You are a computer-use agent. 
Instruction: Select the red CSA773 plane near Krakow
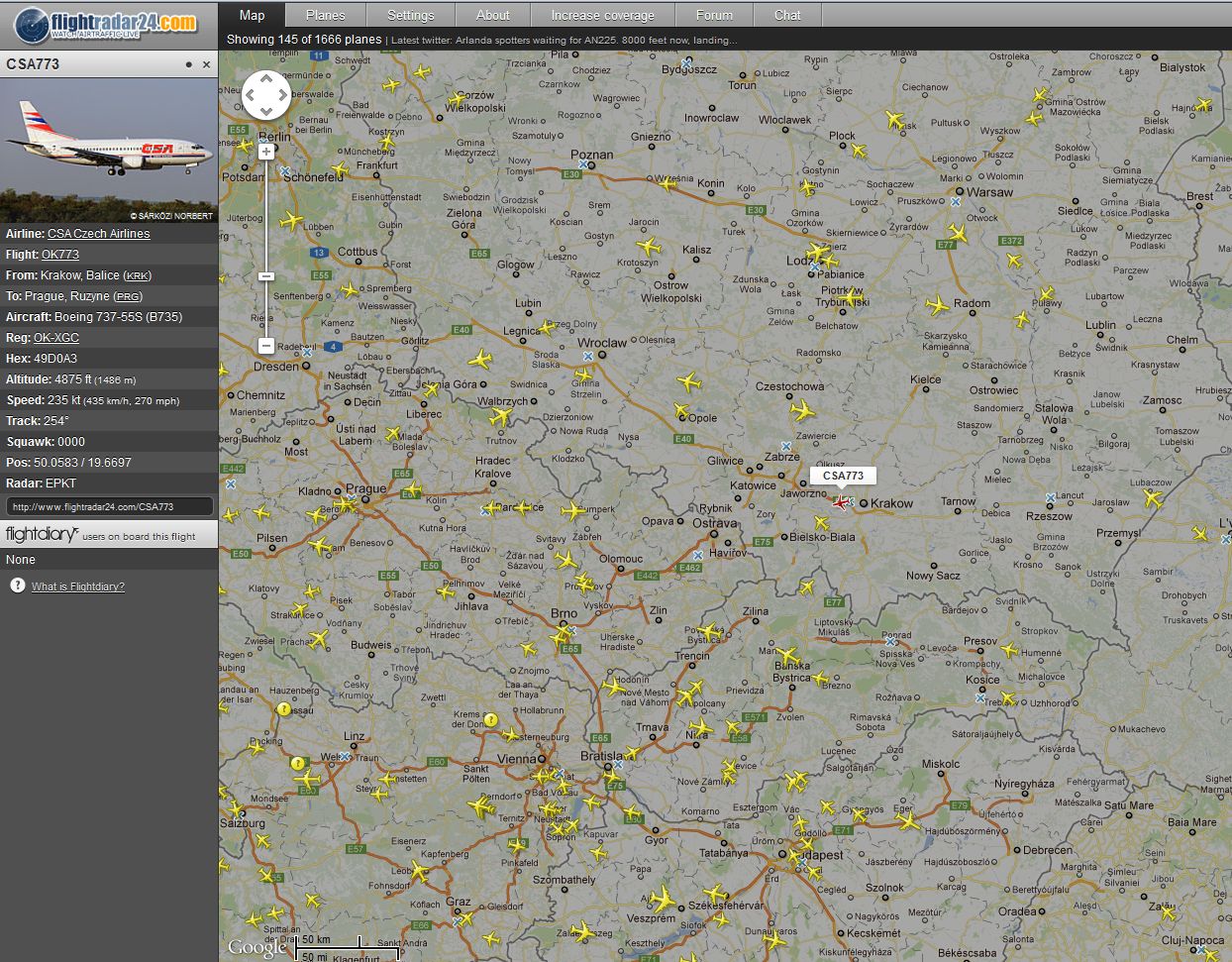[x=842, y=502]
